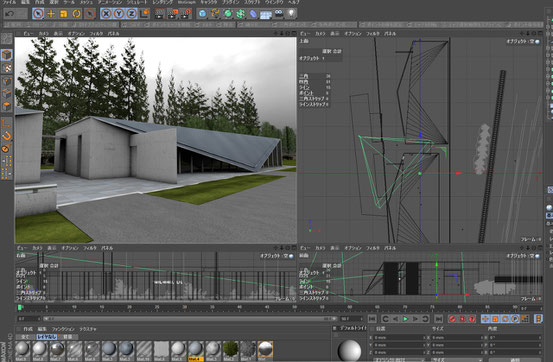
Task: Select the レイヤなし material tab
Action: [x=47, y=337]
